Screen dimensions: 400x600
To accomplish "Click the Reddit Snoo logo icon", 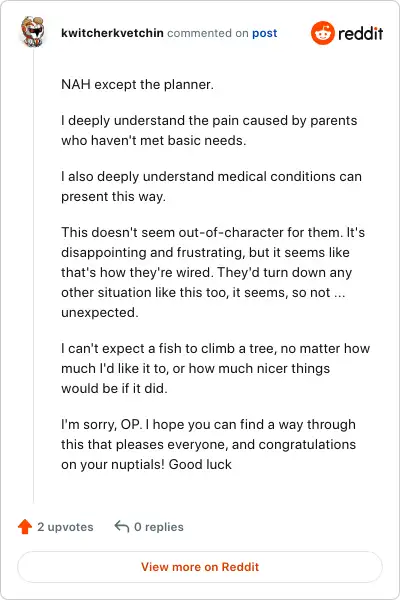I will (x=323, y=33).
